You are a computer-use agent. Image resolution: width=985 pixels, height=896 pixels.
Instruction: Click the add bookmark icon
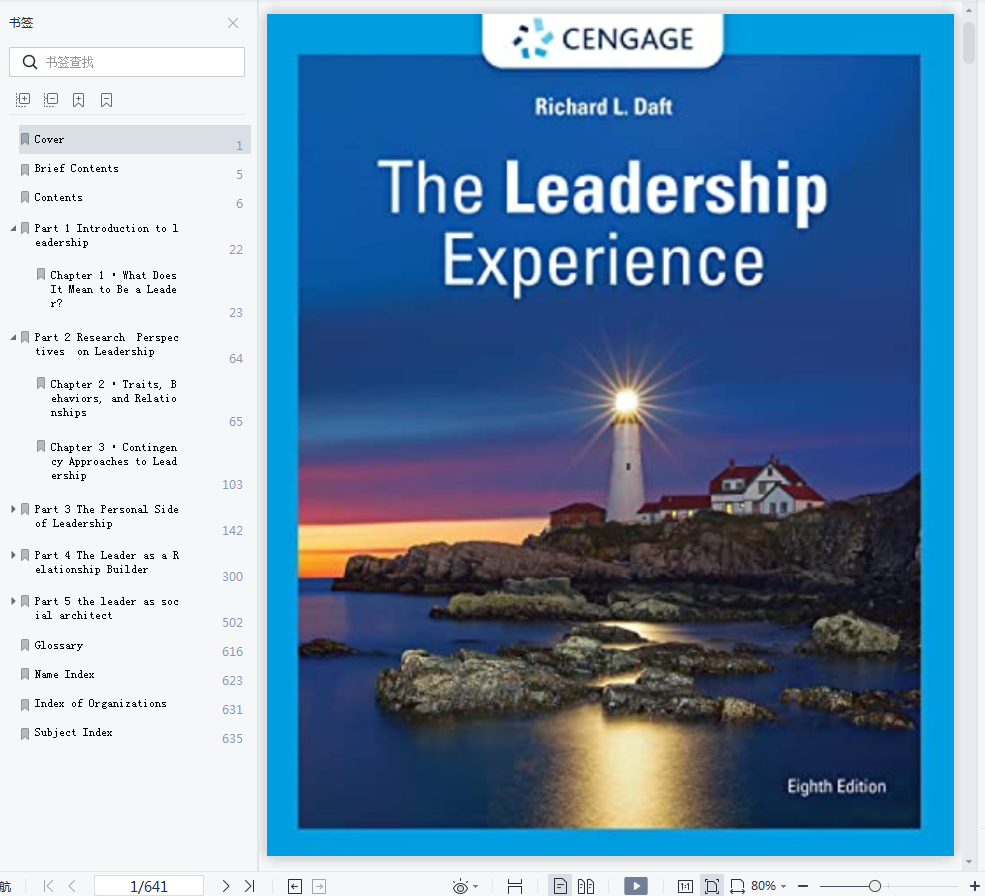click(79, 100)
